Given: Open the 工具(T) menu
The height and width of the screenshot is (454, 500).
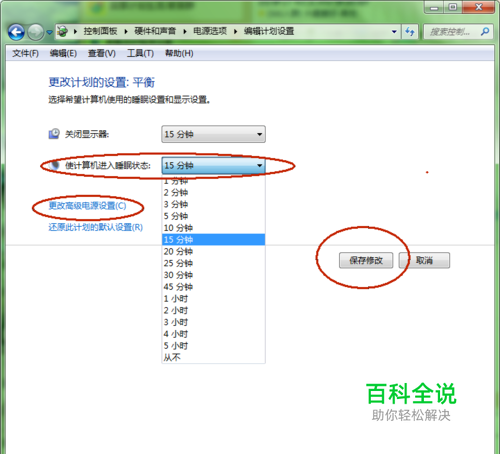Looking at the screenshot, I should (140, 53).
